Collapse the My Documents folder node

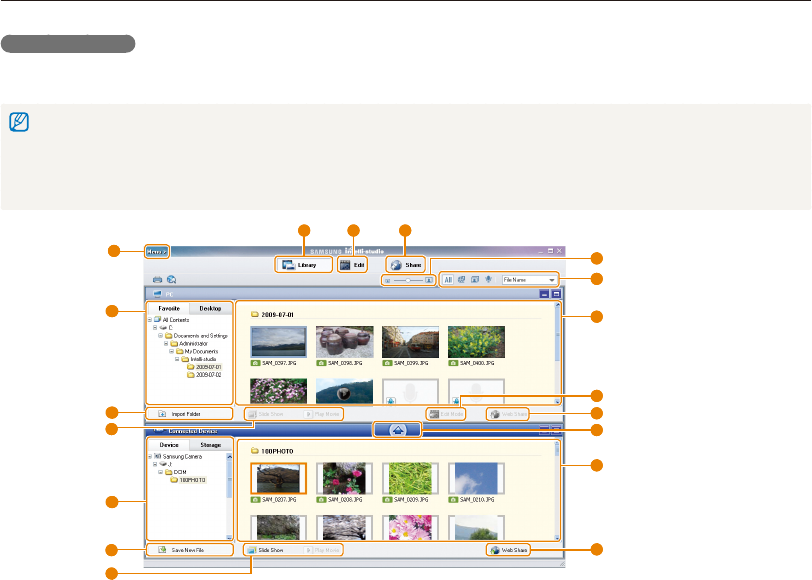[x=172, y=351]
